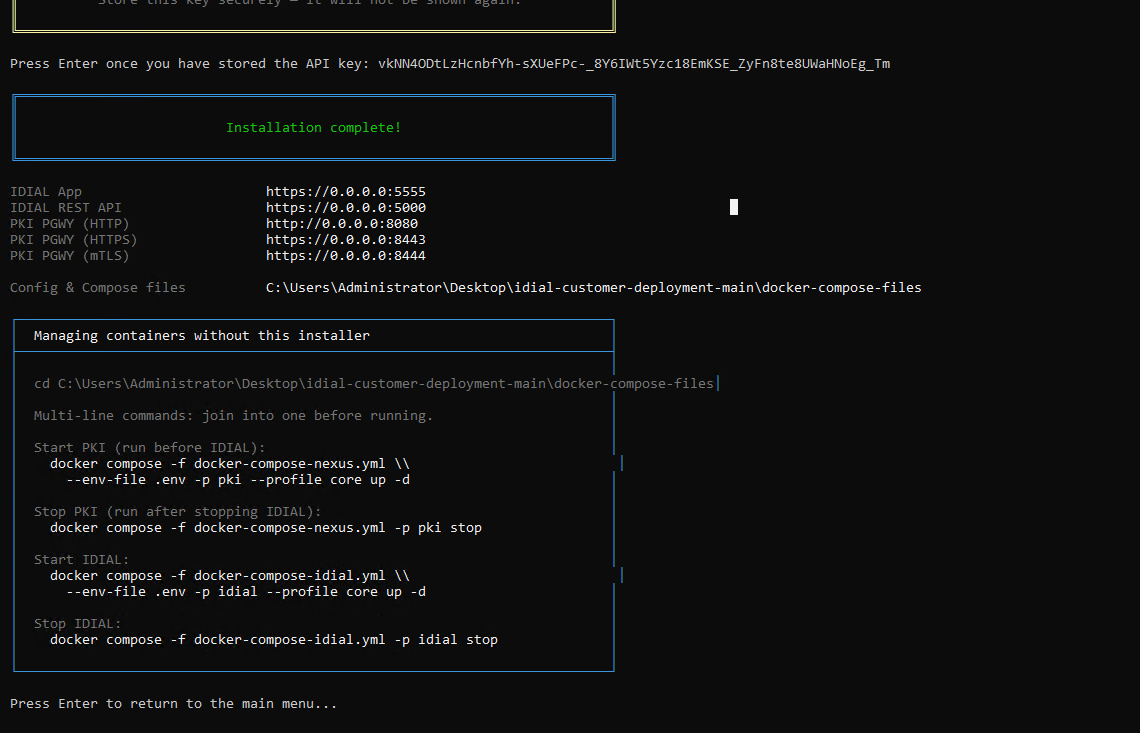Click the 'Start IDIAL:' line
Image resolution: width=1140 pixels, height=733 pixels.
coord(81,559)
